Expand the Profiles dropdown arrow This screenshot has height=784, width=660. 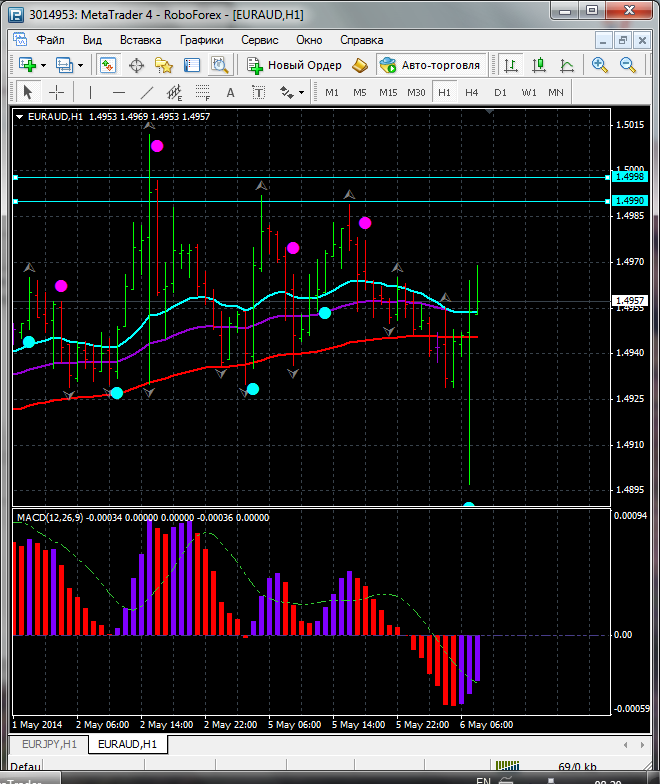click(80, 66)
